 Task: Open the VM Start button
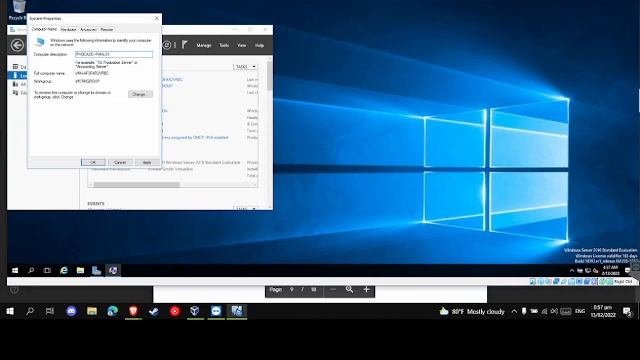coord(15,271)
